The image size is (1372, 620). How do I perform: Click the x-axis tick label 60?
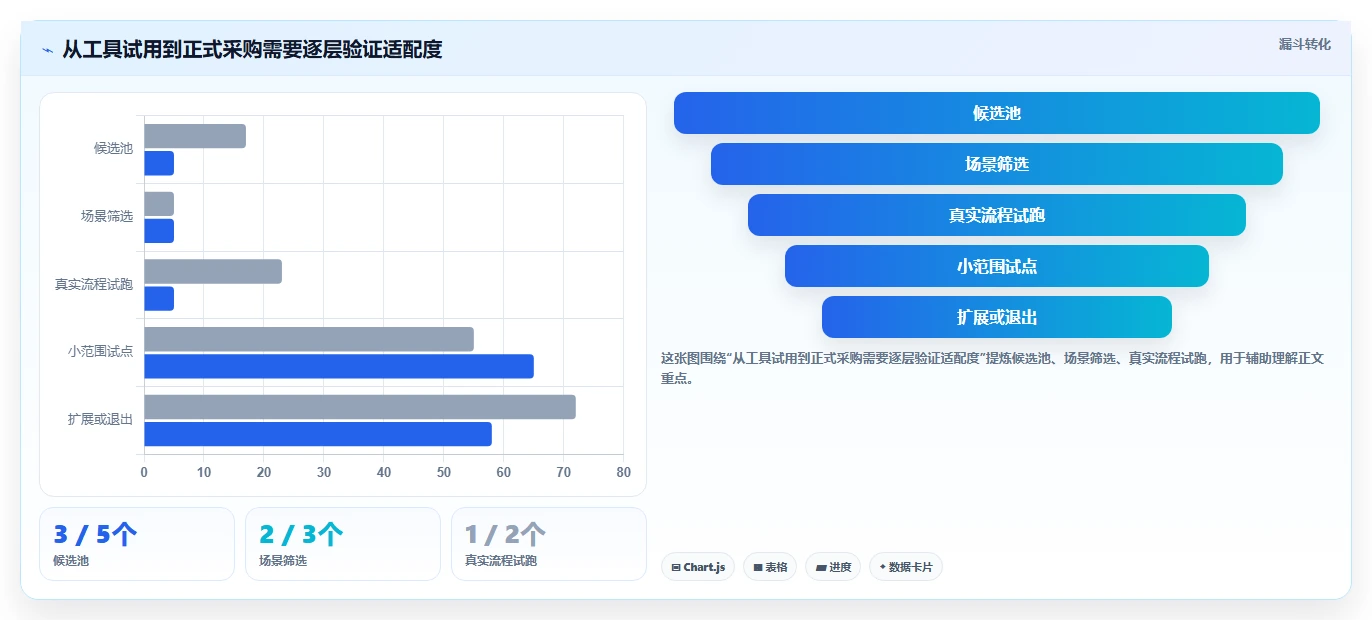(x=504, y=472)
